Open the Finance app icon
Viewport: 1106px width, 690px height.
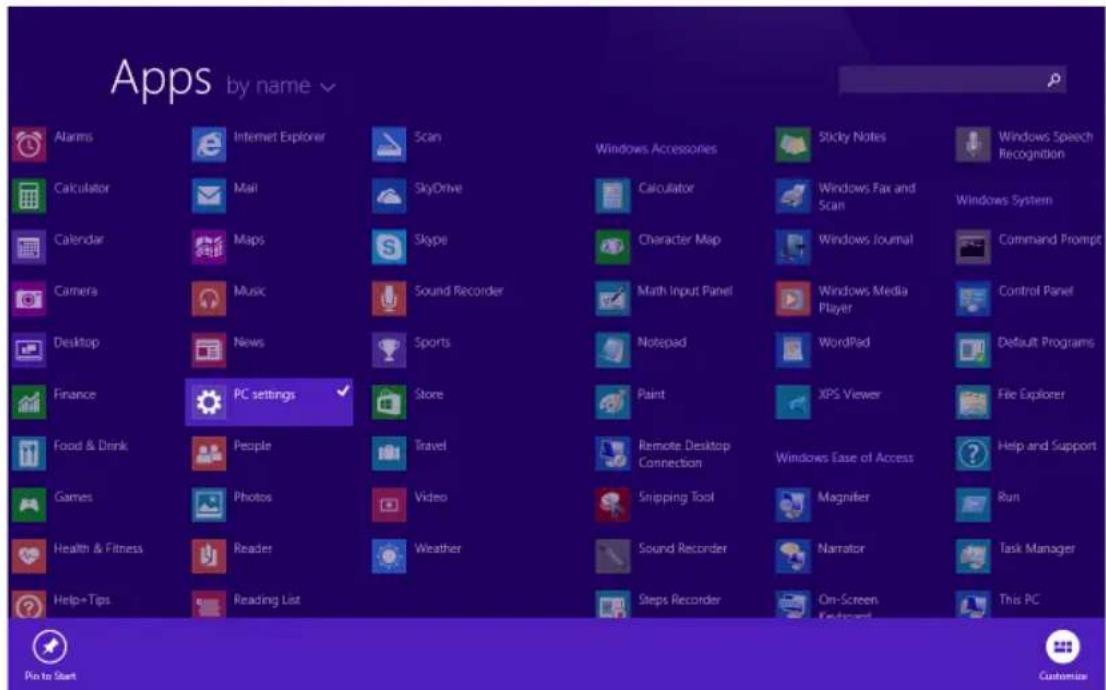pyautogui.click(x=29, y=402)
